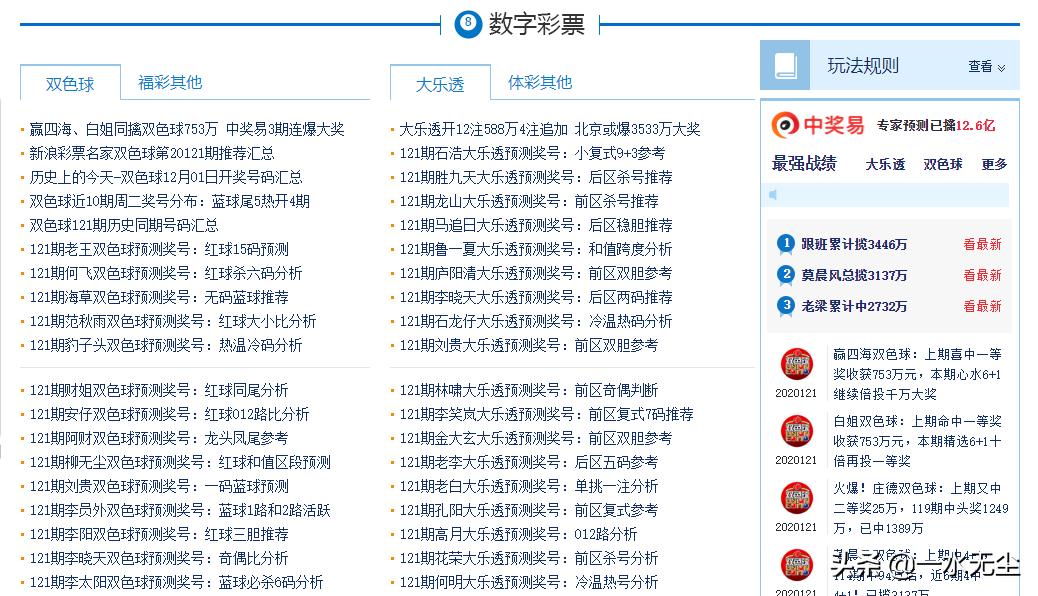Screen dimensions: 1038x596
Task: Select the 大乐透 tab above the middle list
Action: click(440, 84)
